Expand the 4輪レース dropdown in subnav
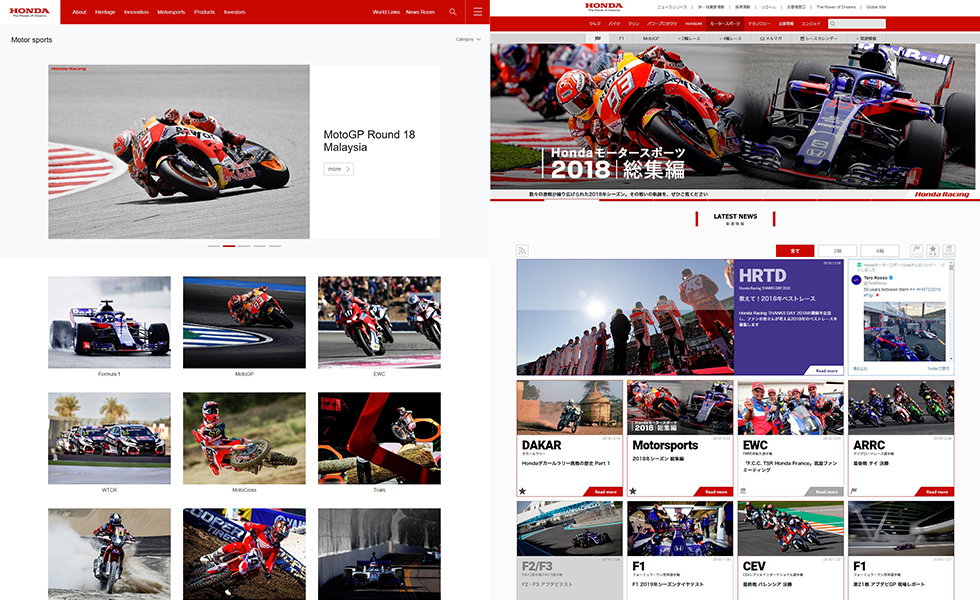Image resolution: width=980 pixels, height=600 pixels. pyautogui.click(x=730, y=38)
